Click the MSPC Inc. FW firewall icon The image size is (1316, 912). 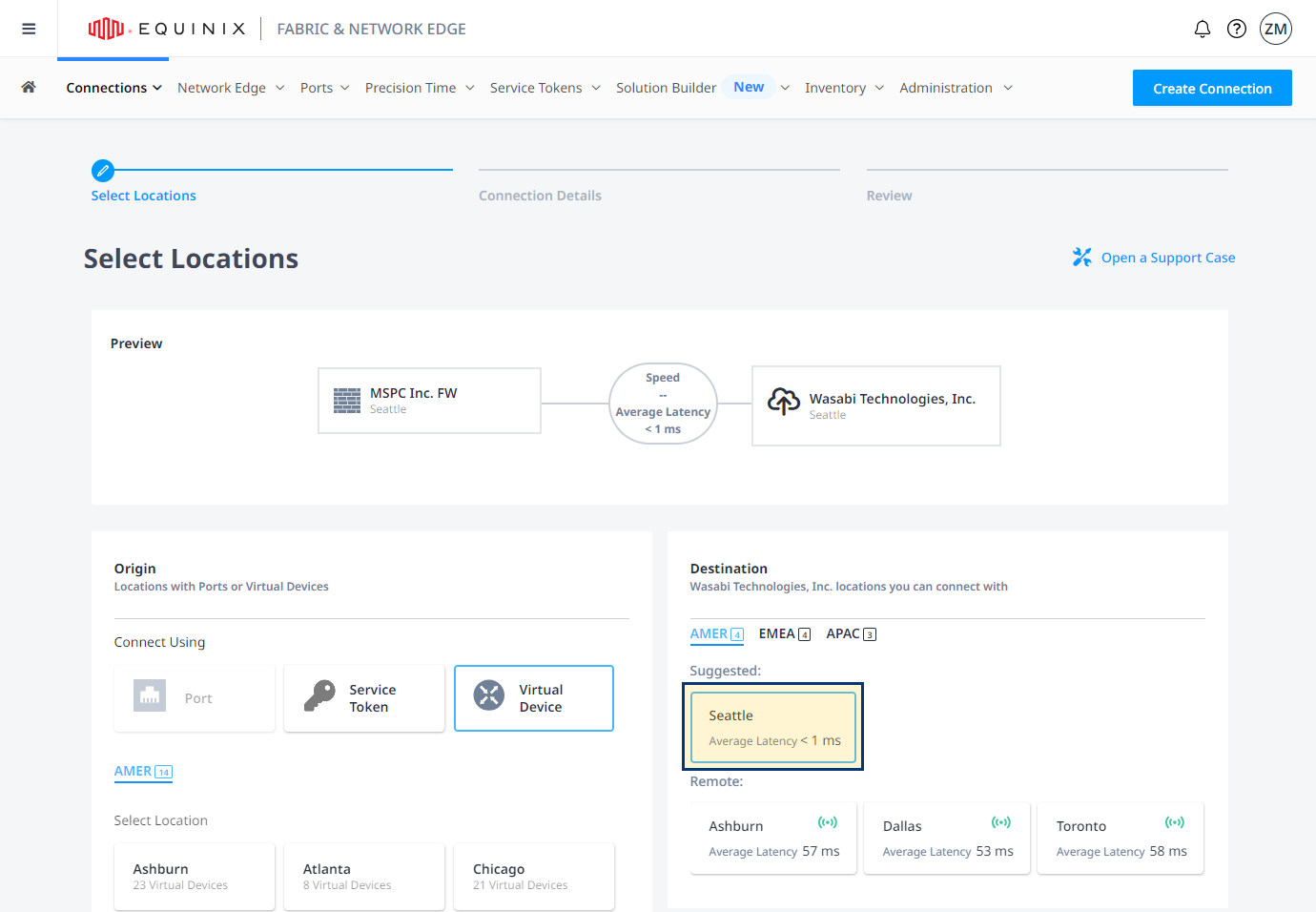[347, 401]
